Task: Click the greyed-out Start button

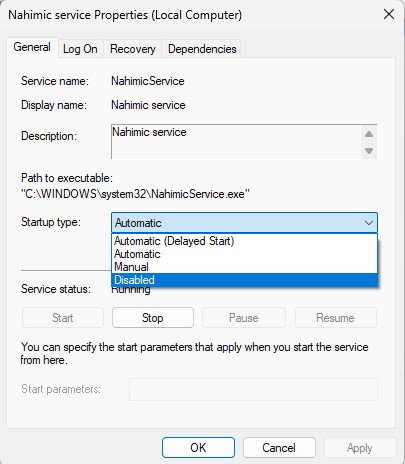Action: coord(63,318)
